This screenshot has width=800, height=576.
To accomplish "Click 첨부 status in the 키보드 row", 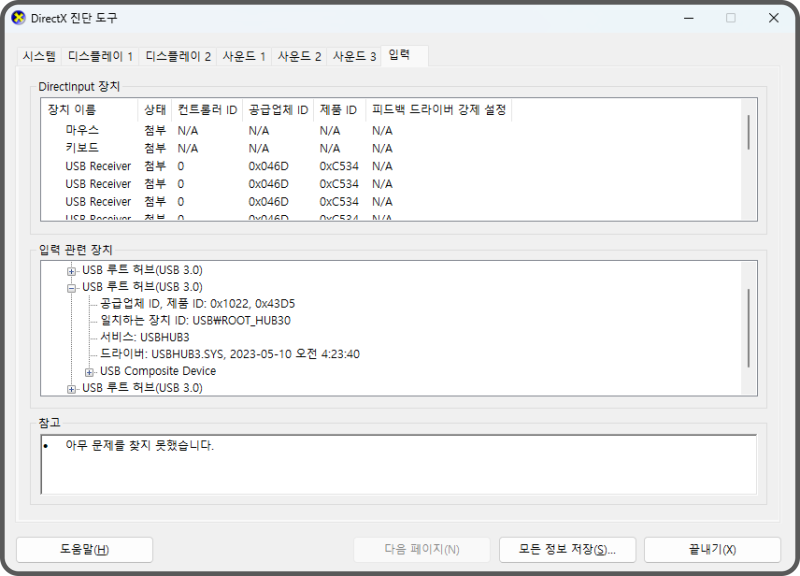I will click(x=155, y=148).
